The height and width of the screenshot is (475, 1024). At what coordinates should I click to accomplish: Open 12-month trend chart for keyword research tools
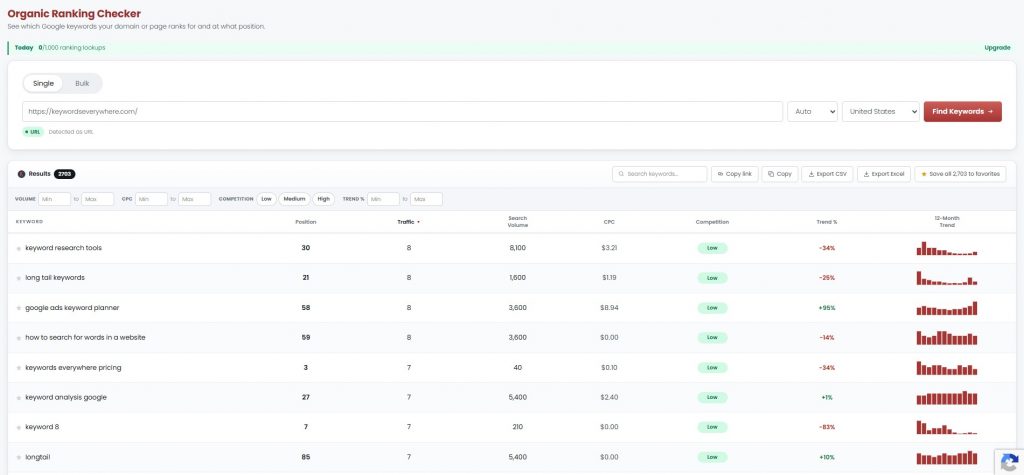947,248
